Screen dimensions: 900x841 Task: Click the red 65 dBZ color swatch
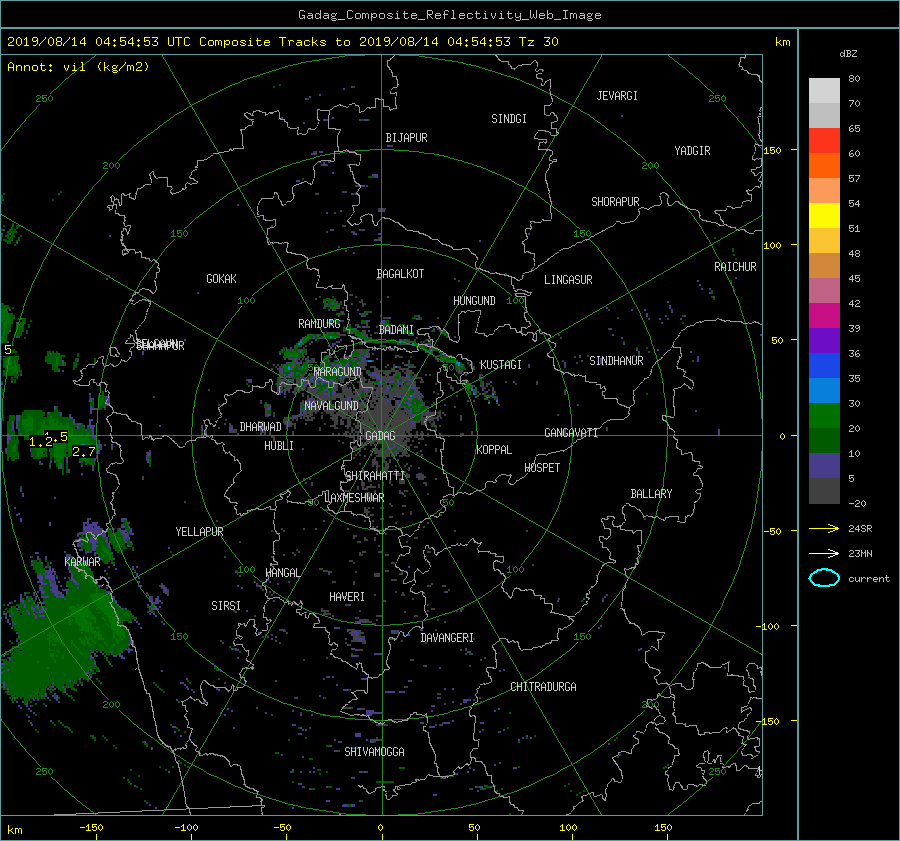824,140
